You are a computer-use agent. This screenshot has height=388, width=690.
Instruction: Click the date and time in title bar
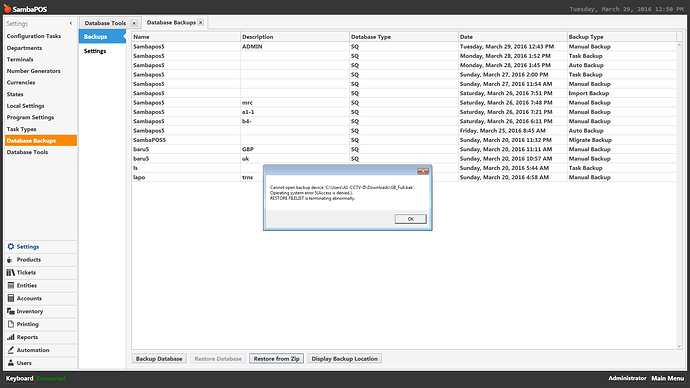click(x=627, y=9)
